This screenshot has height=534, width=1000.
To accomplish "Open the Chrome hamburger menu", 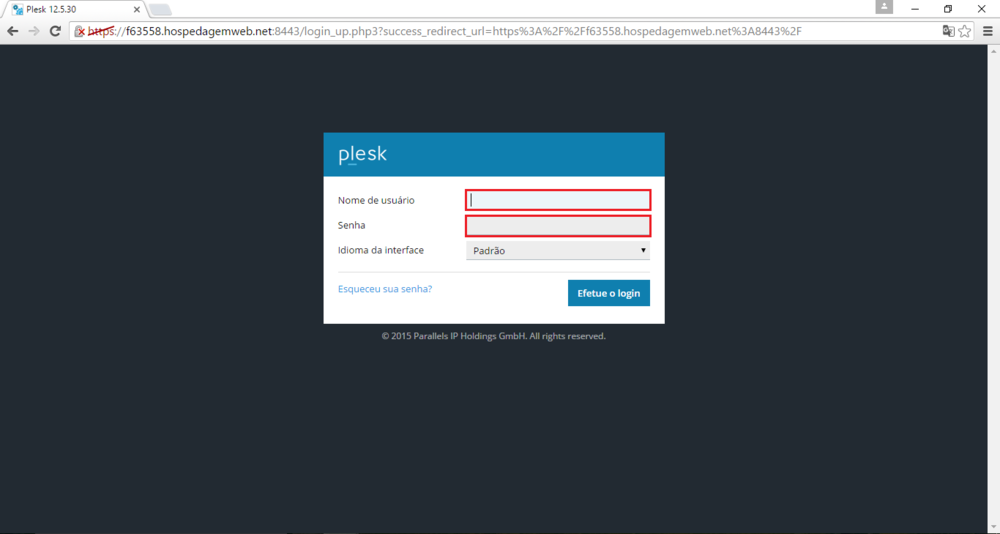I will [x=986, y=31].
